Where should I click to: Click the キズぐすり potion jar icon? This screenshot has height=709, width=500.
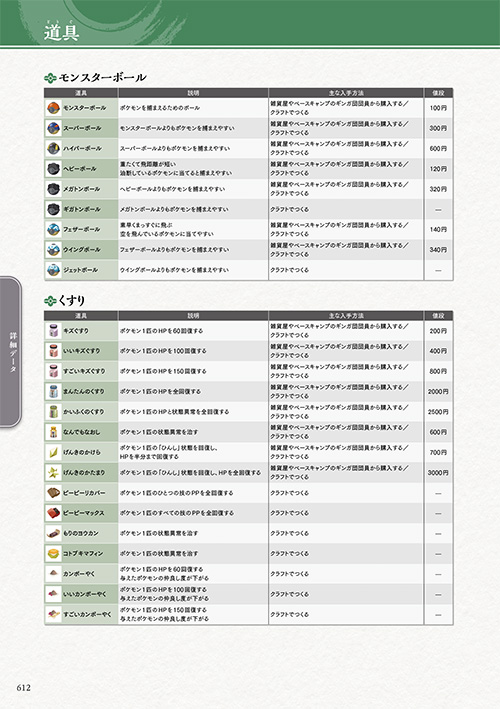tap(53, 331)
